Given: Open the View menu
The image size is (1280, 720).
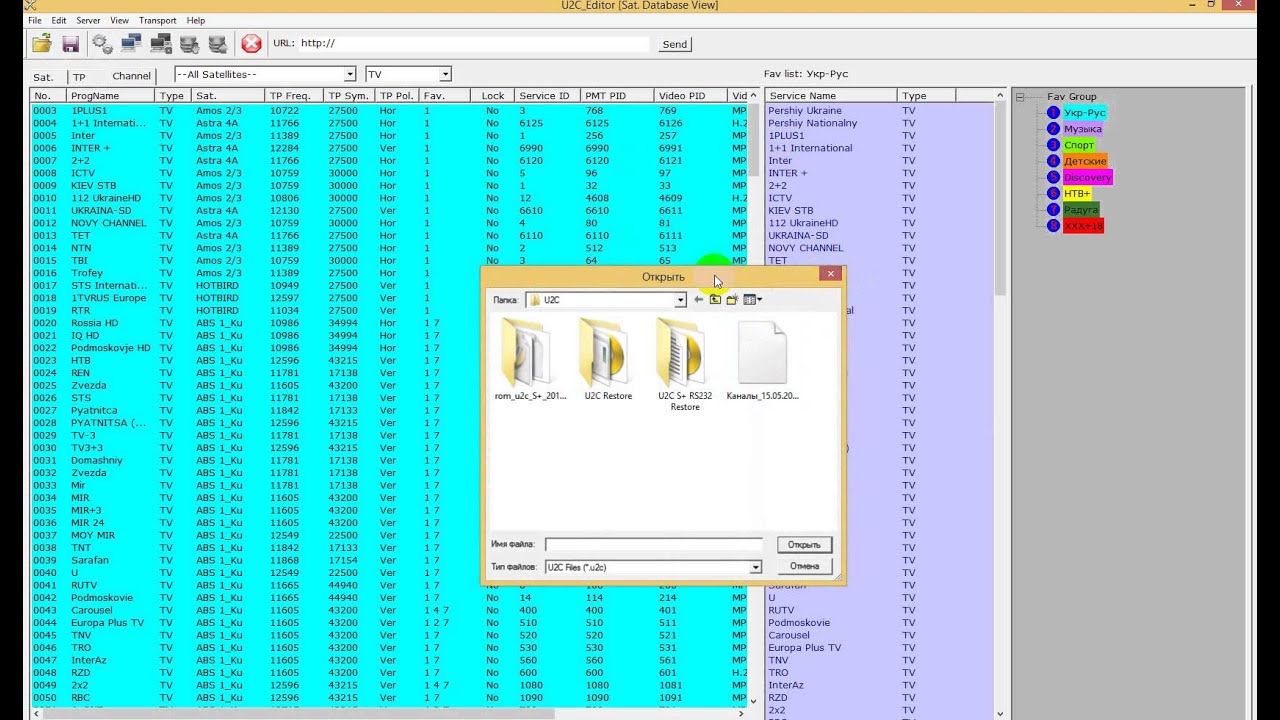Looking at the screenshot, I should [x=119, y=20].
